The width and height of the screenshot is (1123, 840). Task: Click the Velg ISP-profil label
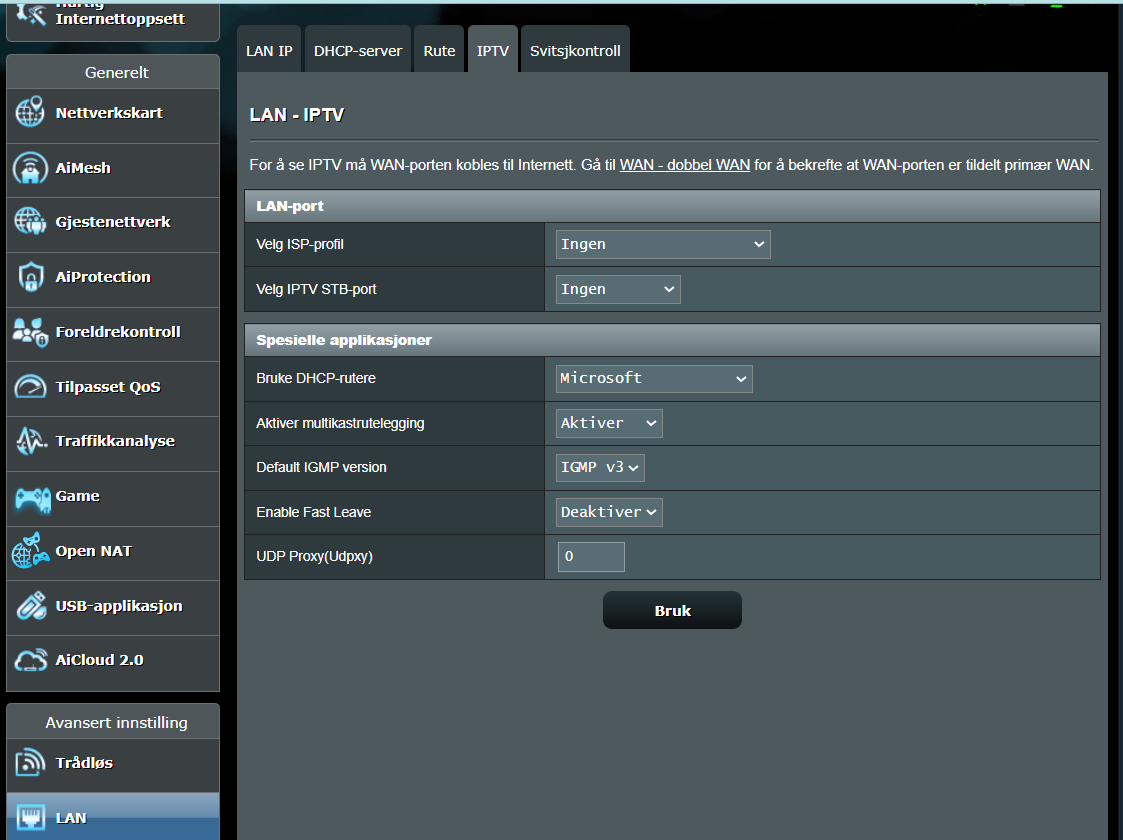(300, 244)
